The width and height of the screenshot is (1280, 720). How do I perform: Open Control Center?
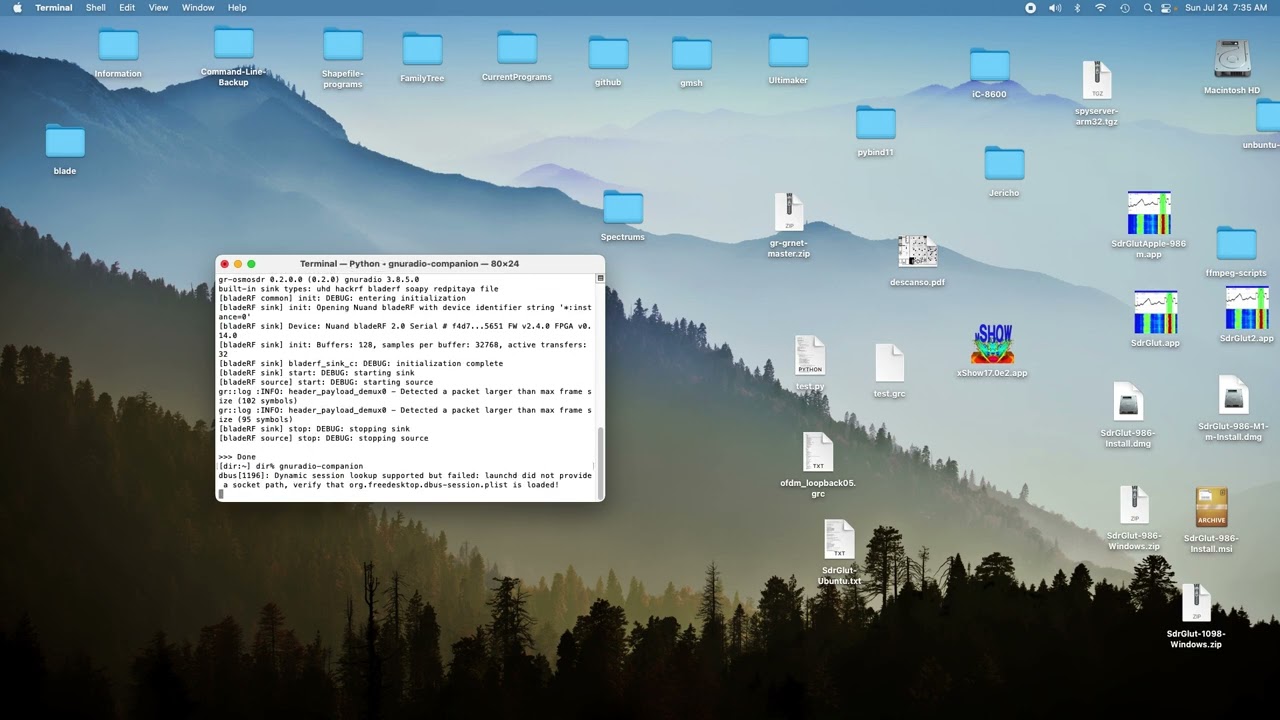pyautogui.click(x=1166, y=7)
